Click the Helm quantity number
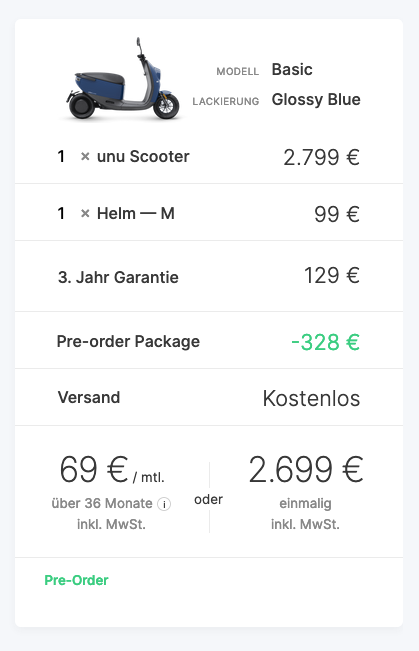This screenshot has height=651, width=419. pyautogui.click(x=61, y=213)
